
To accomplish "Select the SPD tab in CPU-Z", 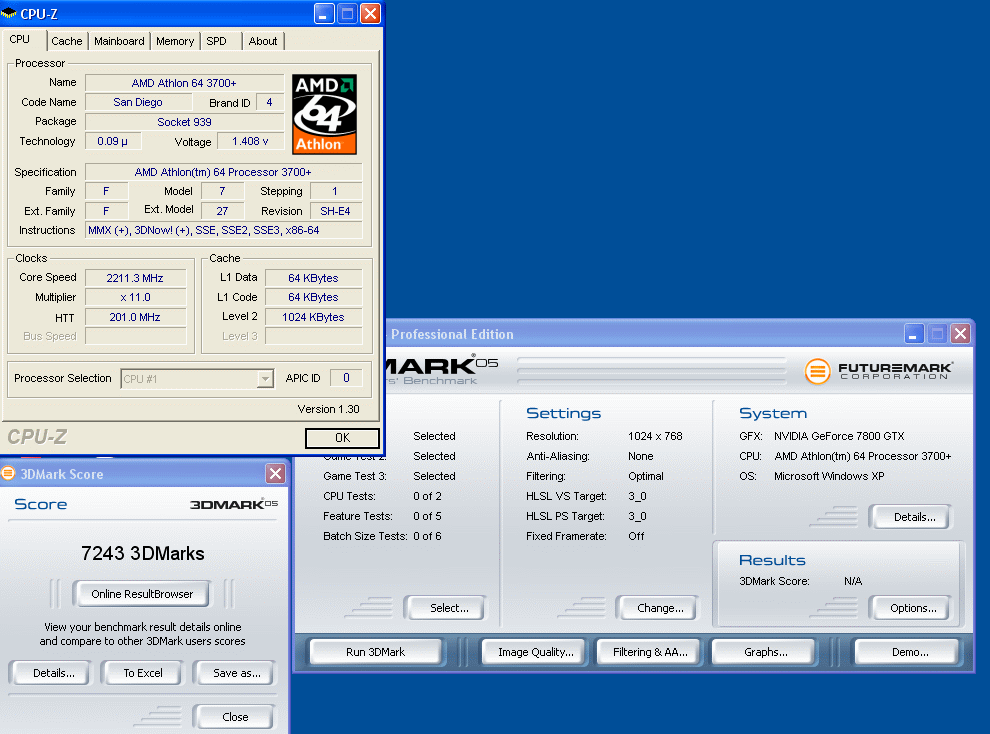I will pos(217,41).
